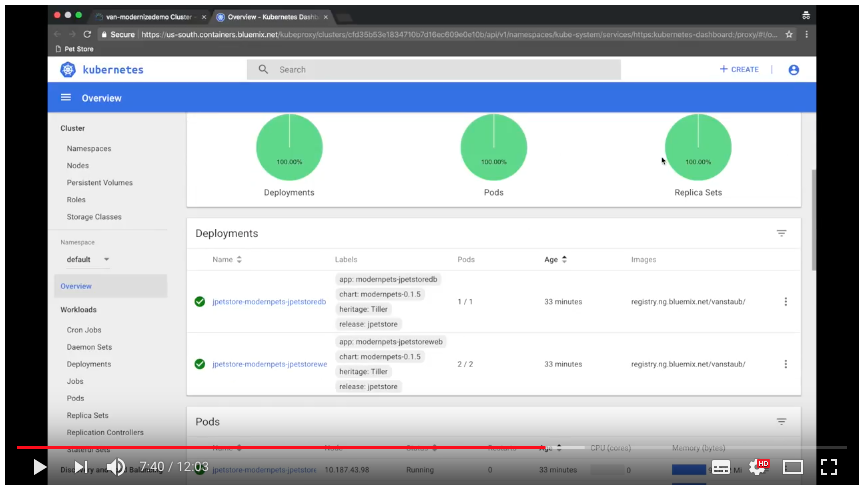Open Daemon Sets in sidebar
This screenshot has height=490, width=865.
pyautogui.click(x=89, y=347)
